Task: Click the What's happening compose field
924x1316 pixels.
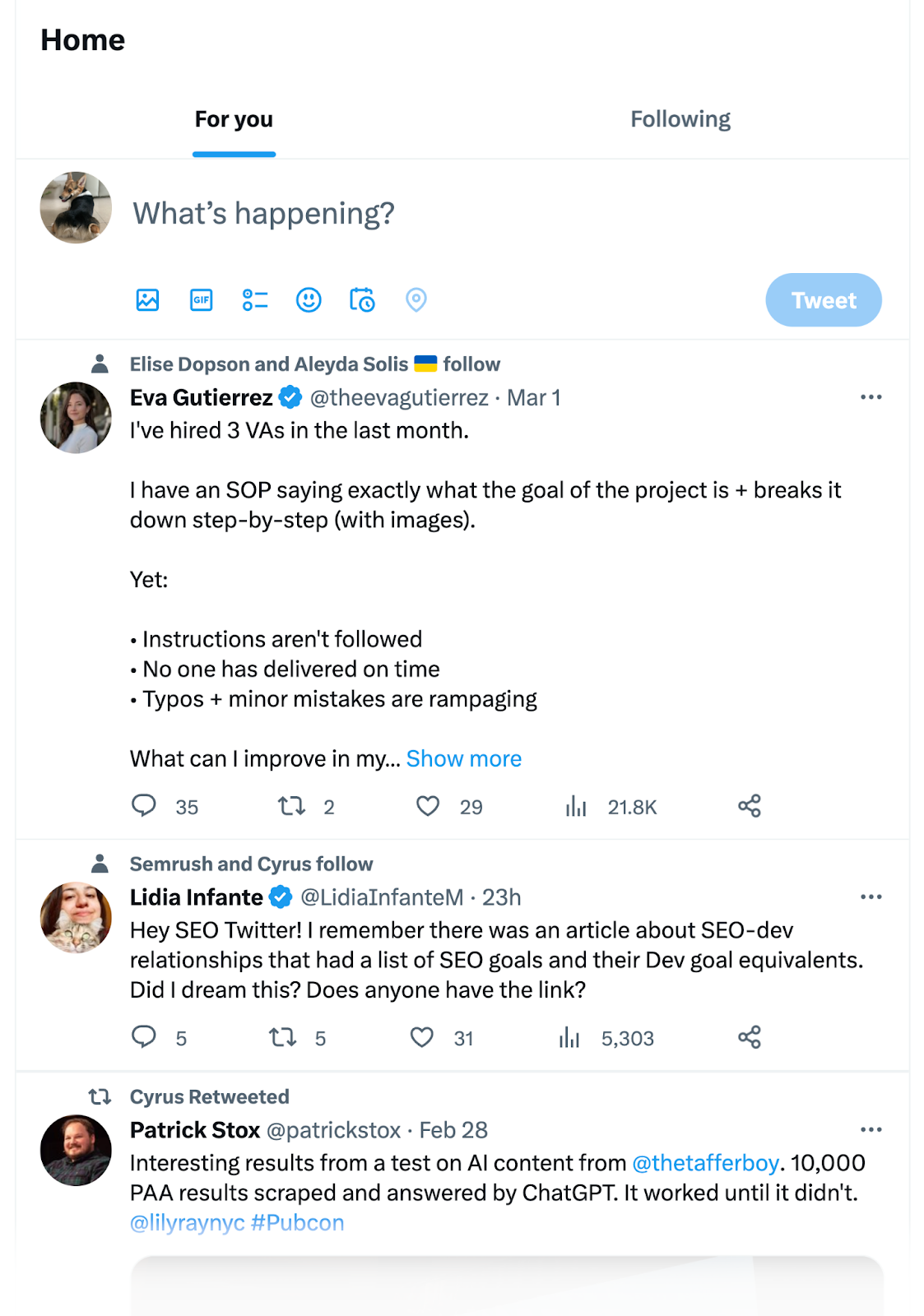Action: 263,214
